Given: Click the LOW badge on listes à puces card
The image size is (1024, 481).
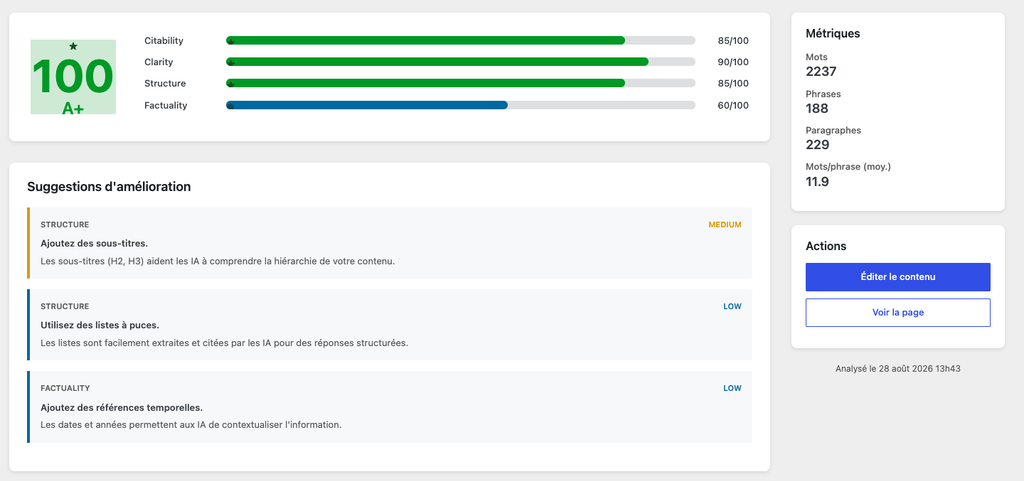Looking at the screenshot, I should (x=732, y=306).
